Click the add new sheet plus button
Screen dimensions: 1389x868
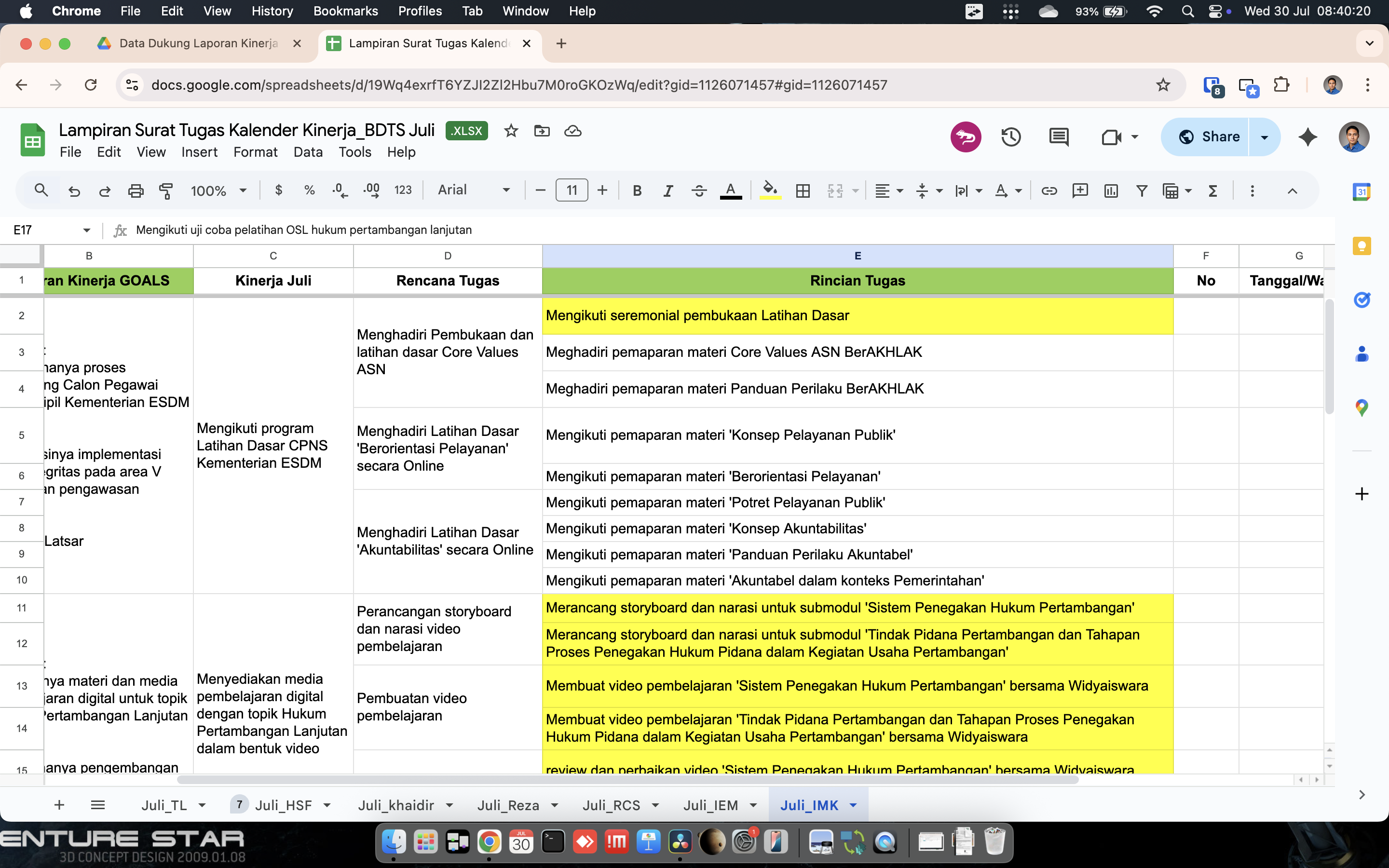click(59, 805)
